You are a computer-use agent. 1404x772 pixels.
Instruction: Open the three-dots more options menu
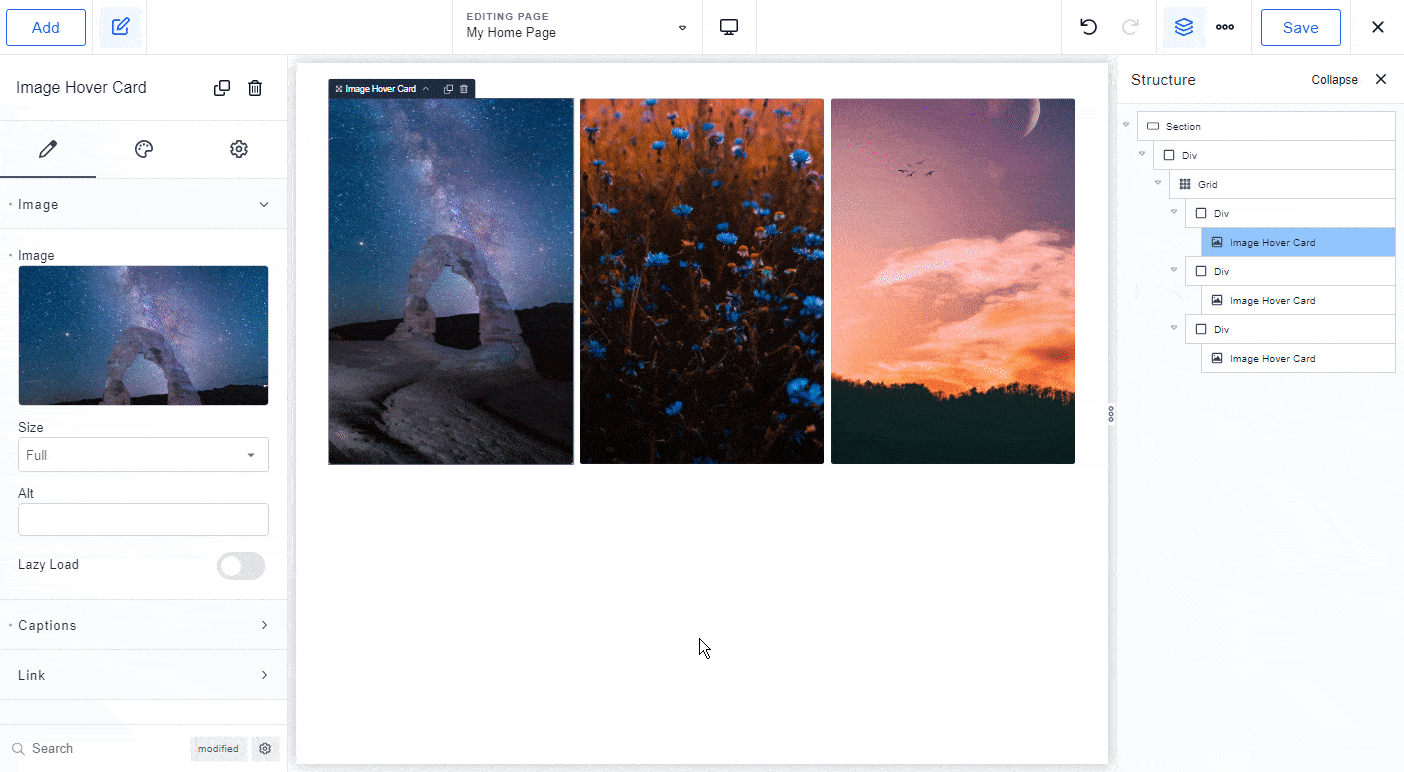(1225, 27)
